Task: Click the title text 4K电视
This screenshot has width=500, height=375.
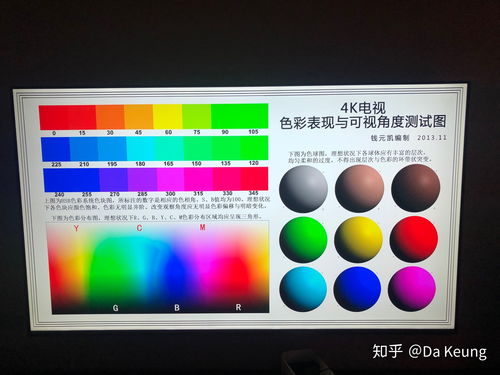Action: pyautogui.click(x=363, y=108)
